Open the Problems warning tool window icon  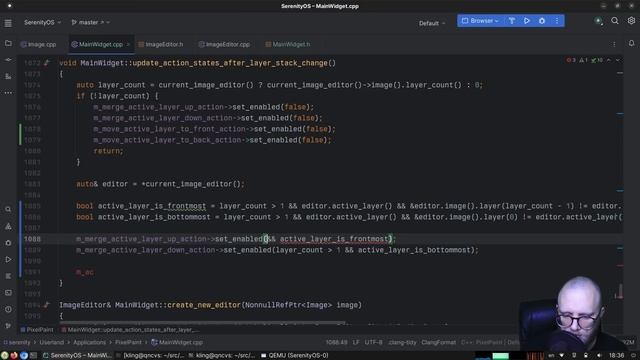pos(8,226)
